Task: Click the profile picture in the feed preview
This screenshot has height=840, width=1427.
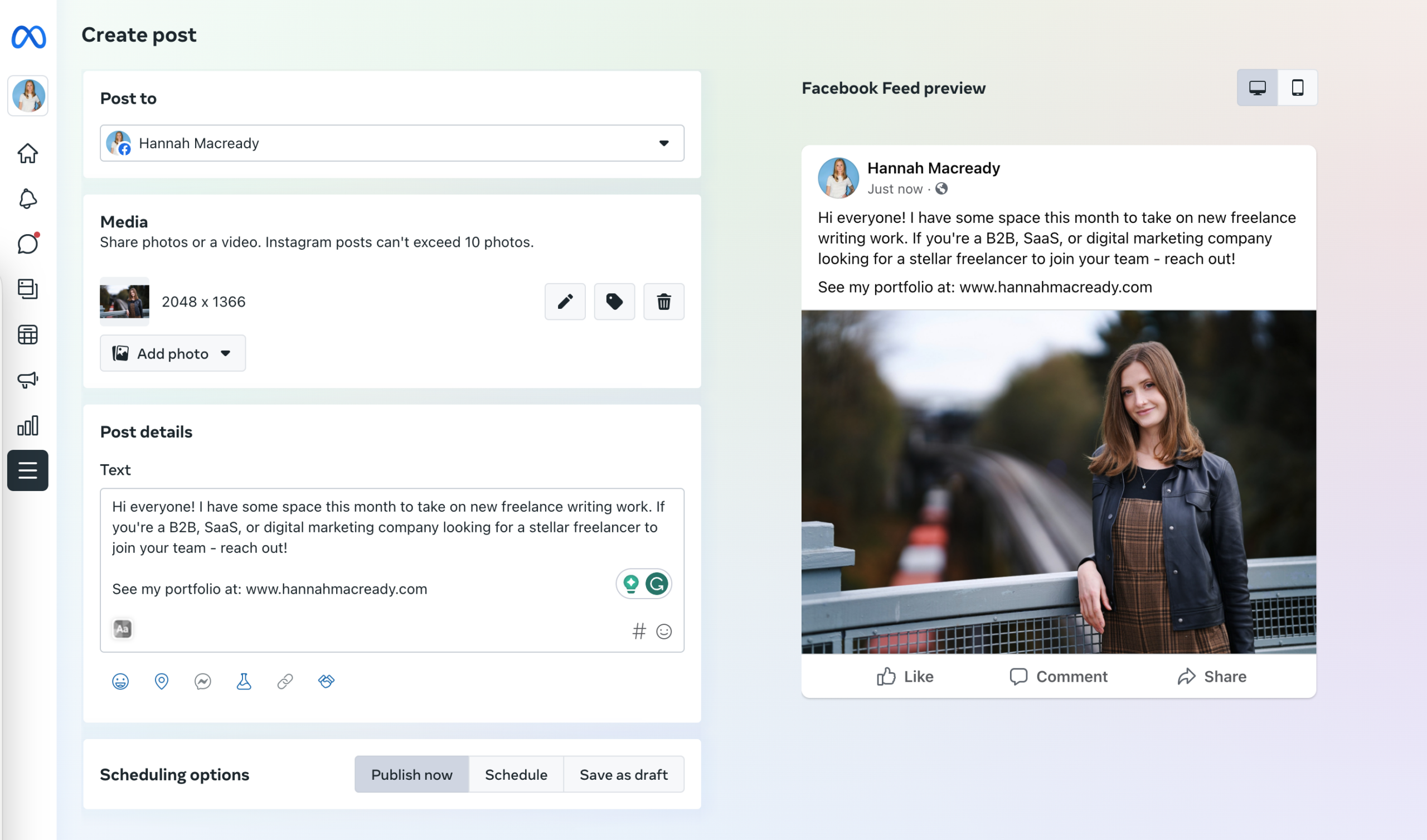Action: 838,178
